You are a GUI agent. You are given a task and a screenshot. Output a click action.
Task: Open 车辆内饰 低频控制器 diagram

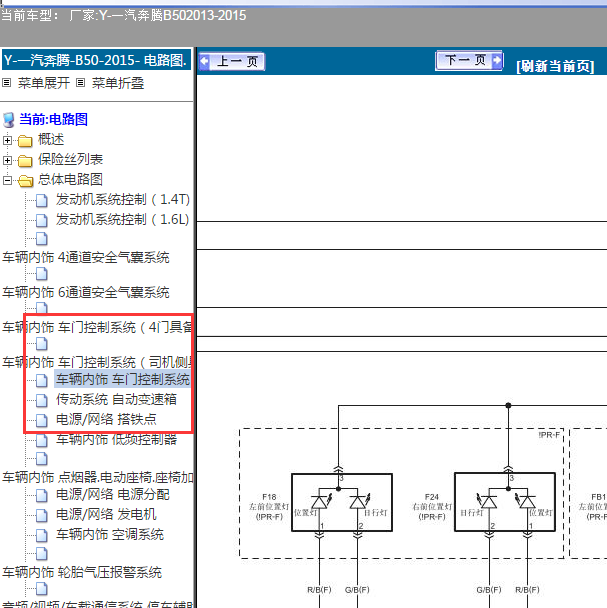click(x=116, y=440)
